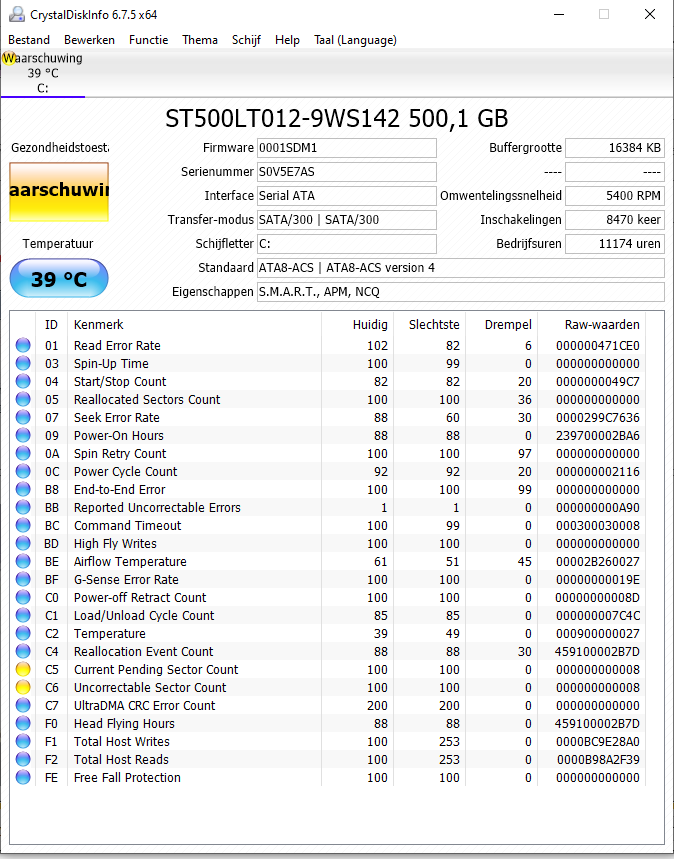Click the blue status icon for Load/Unload Cycle Count

pyautogui.click(x=23, y=615)
